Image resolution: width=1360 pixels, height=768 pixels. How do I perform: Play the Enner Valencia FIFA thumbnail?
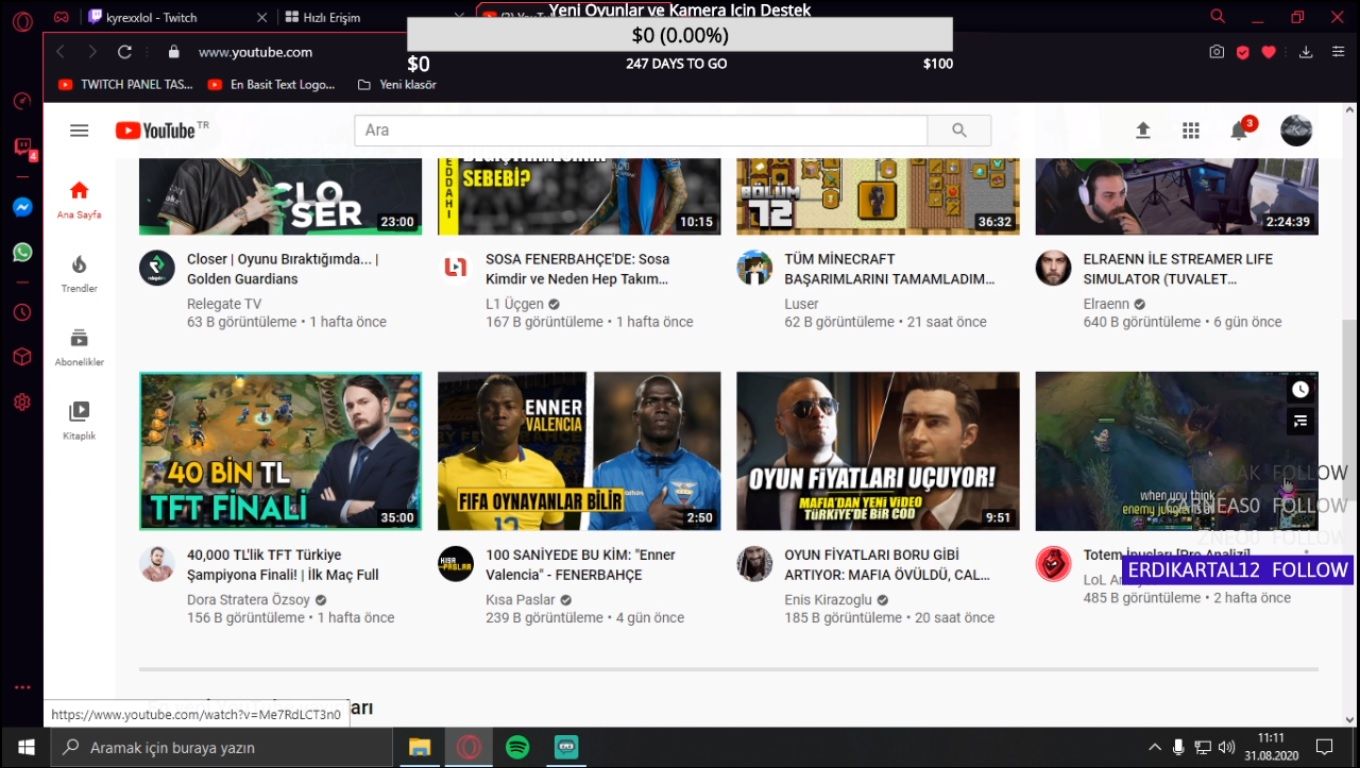pos(579,451)
